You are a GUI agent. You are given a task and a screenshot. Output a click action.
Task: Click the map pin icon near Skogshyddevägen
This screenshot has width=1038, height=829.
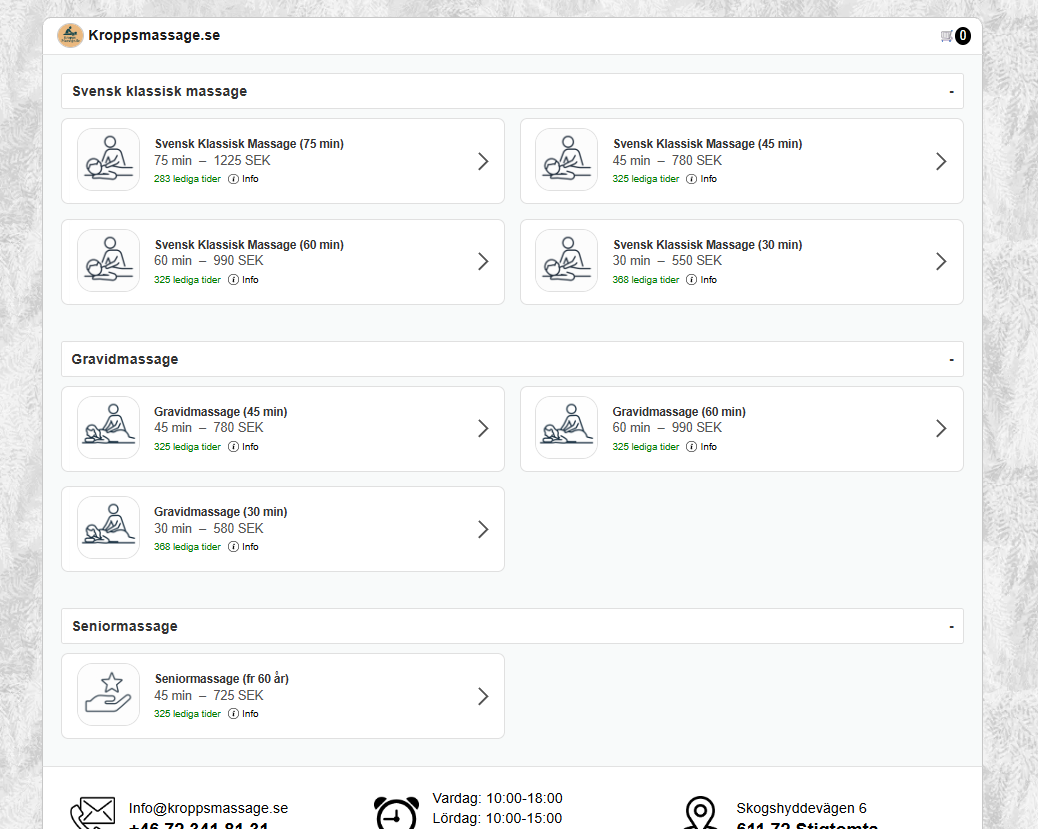coord(700,812)
